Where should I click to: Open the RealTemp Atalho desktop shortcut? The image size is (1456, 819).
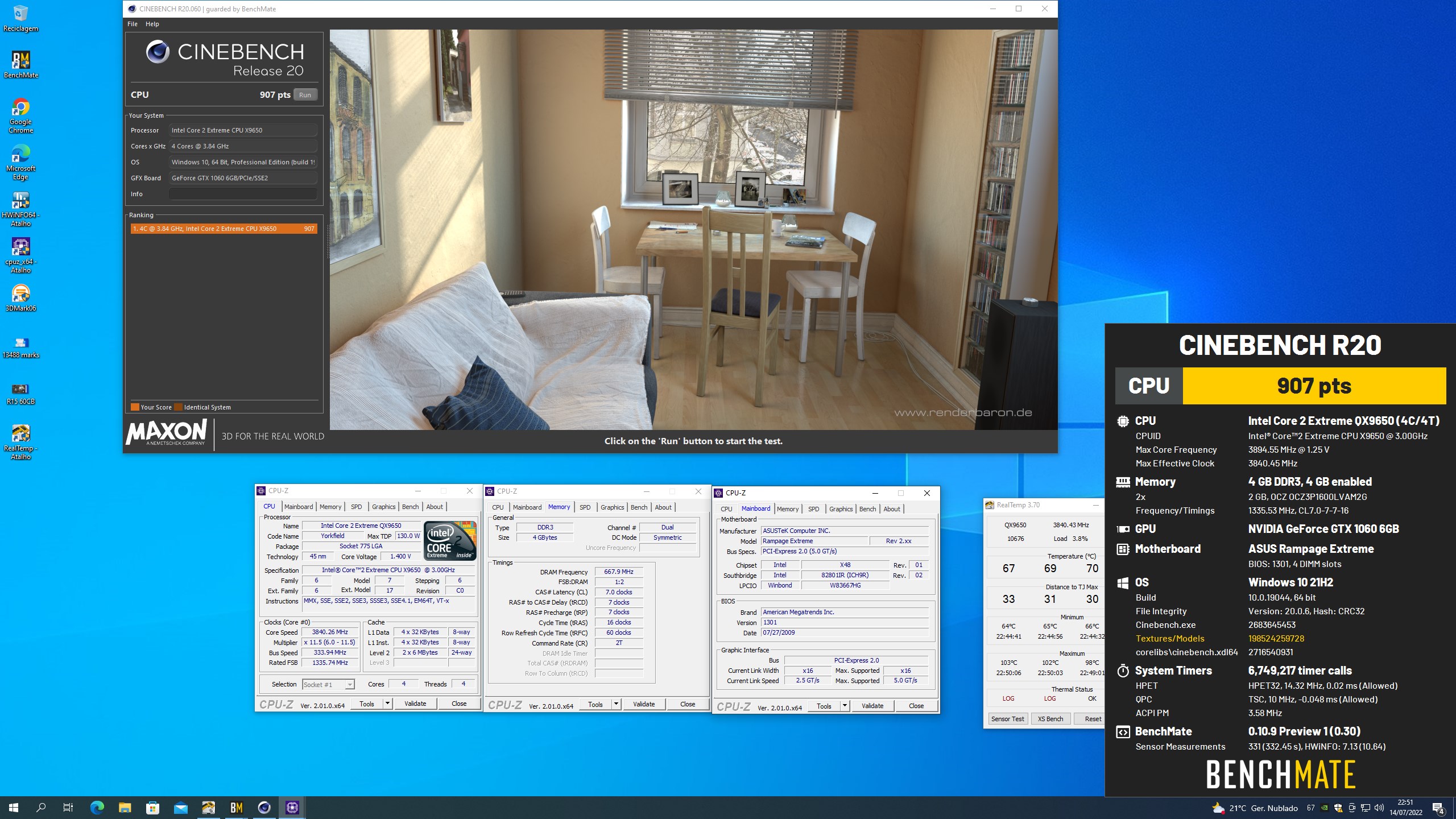tap(20, 442)
